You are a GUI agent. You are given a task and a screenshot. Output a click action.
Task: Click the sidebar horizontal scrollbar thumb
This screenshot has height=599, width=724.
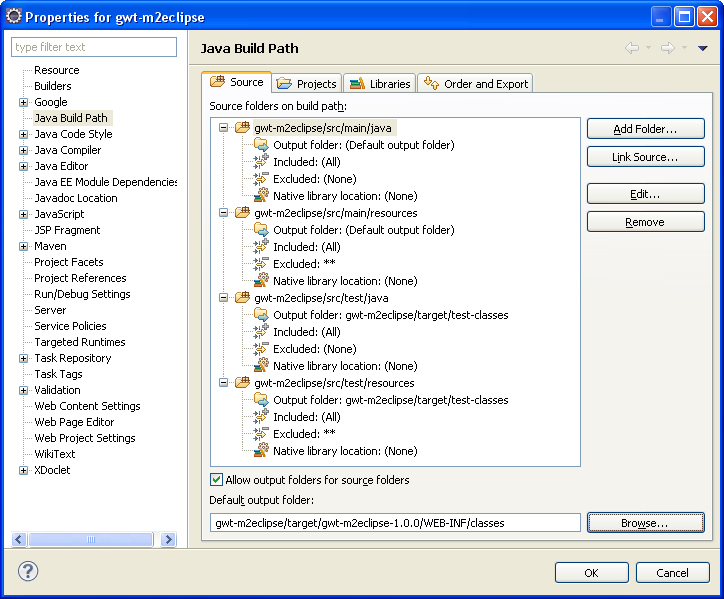click(x=91, y=539)
